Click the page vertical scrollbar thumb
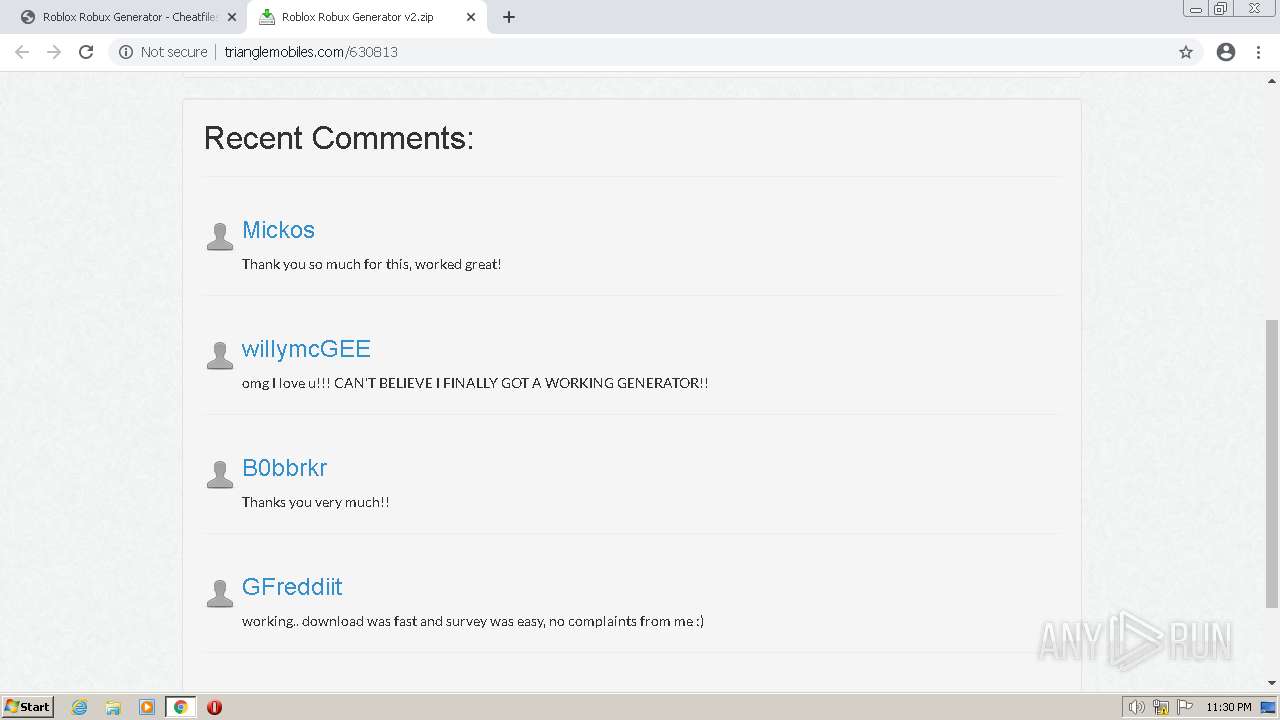This screenshot has width=1280, height=720. pos(1272,463)
